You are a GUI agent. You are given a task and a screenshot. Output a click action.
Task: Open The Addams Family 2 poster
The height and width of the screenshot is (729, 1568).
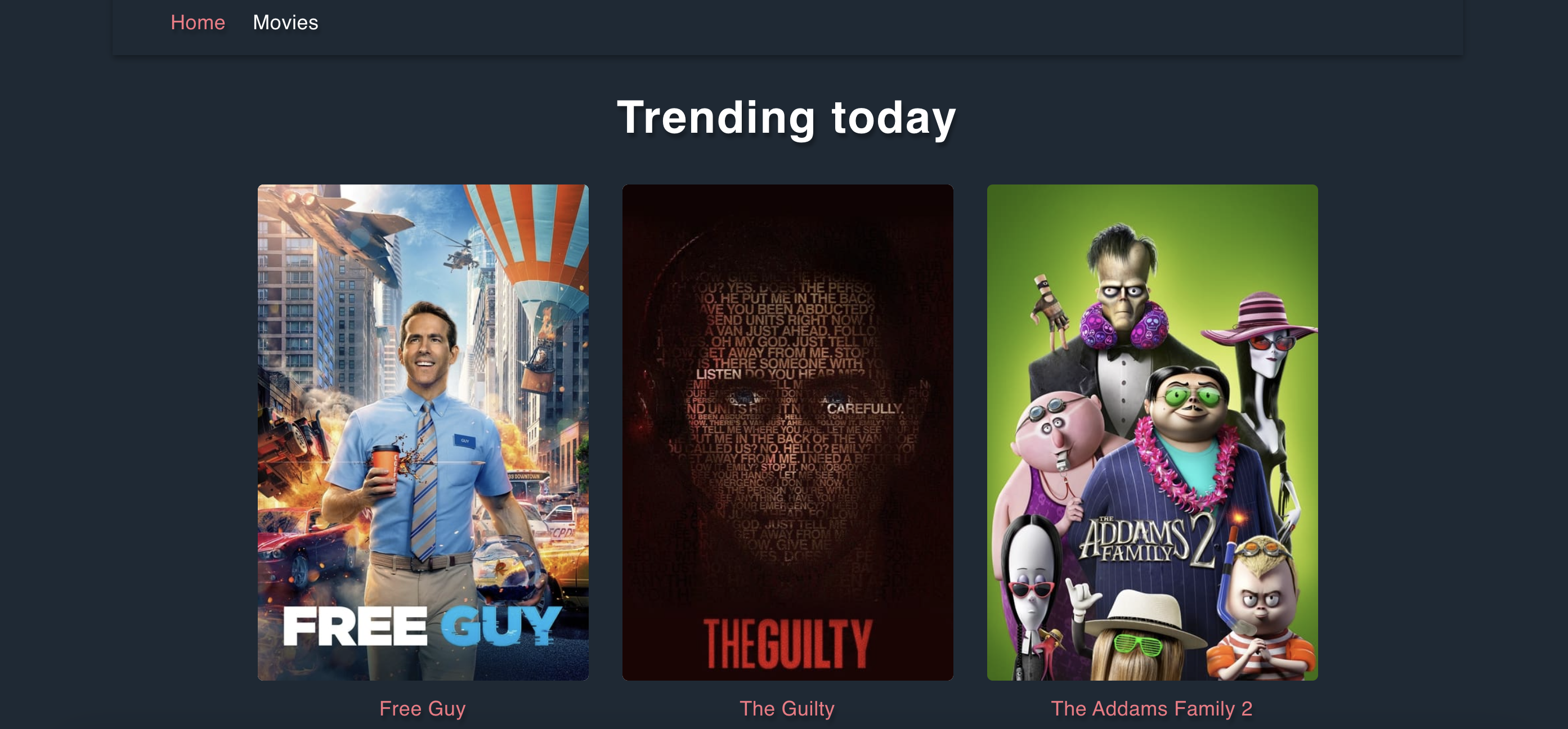[1152, 432]
